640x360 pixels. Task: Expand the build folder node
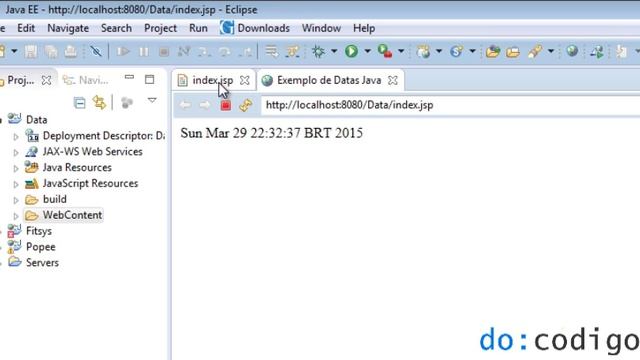(16, 200)
